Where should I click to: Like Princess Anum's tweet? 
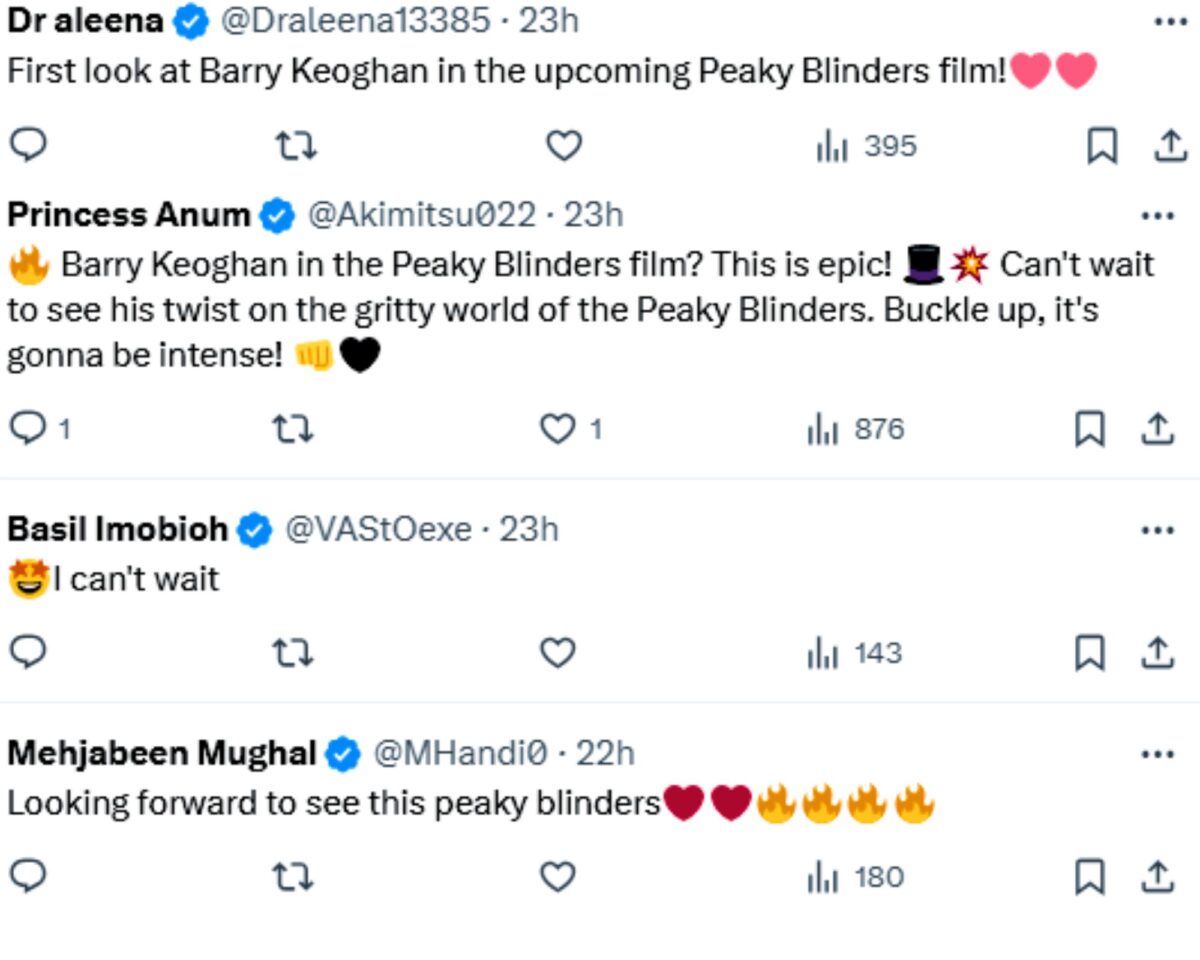(x=557, y=429)
